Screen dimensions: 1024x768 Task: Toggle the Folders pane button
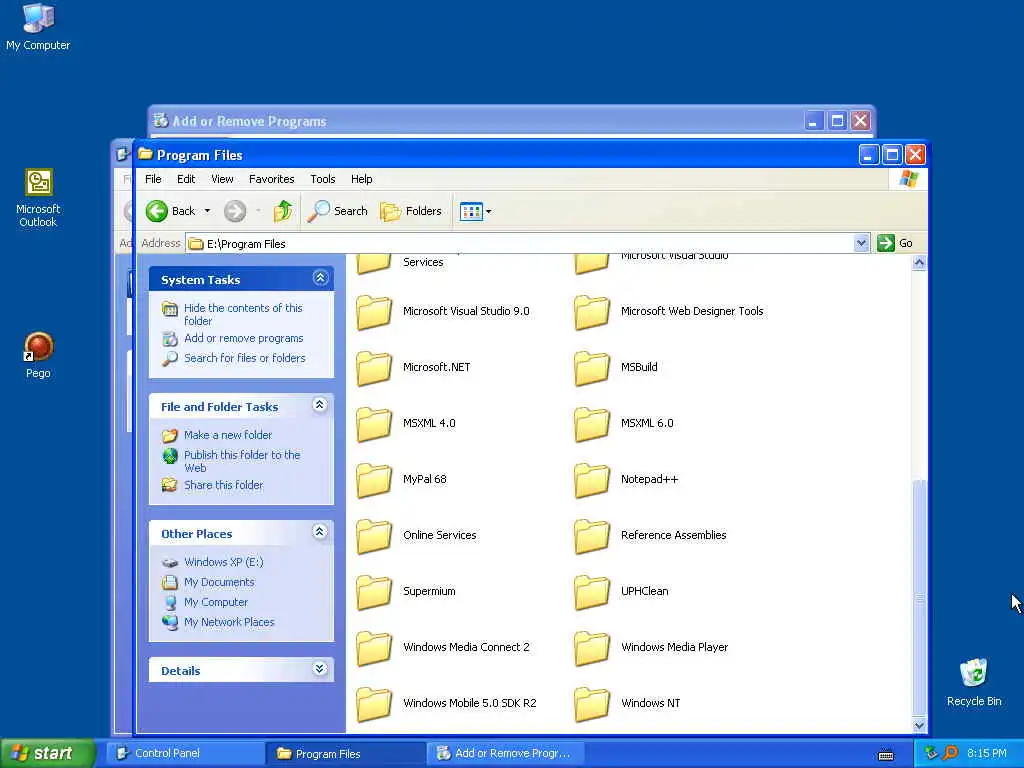(x=411, y=211)
